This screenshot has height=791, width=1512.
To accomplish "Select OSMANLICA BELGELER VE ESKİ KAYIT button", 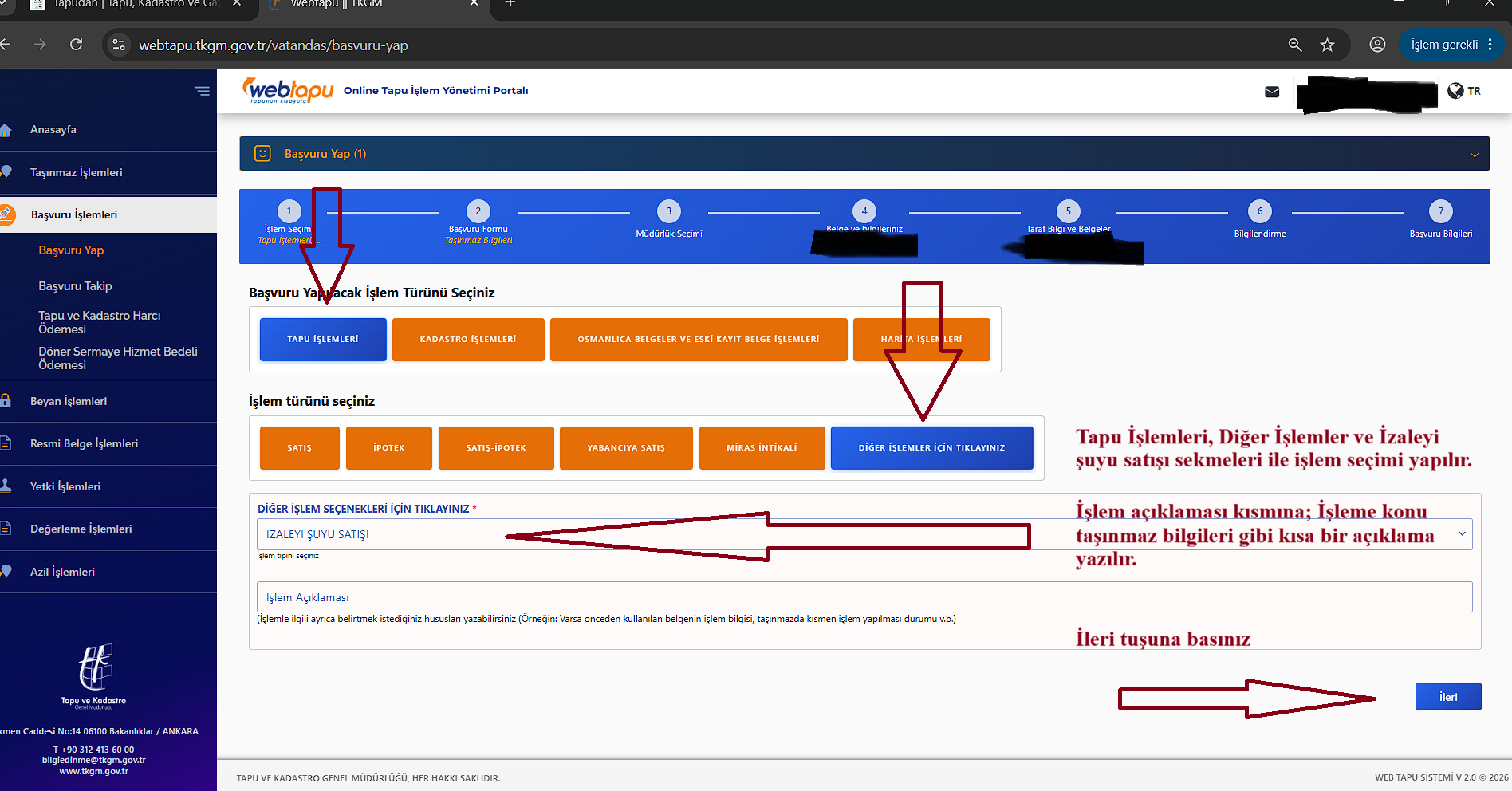I will [699, 340].
